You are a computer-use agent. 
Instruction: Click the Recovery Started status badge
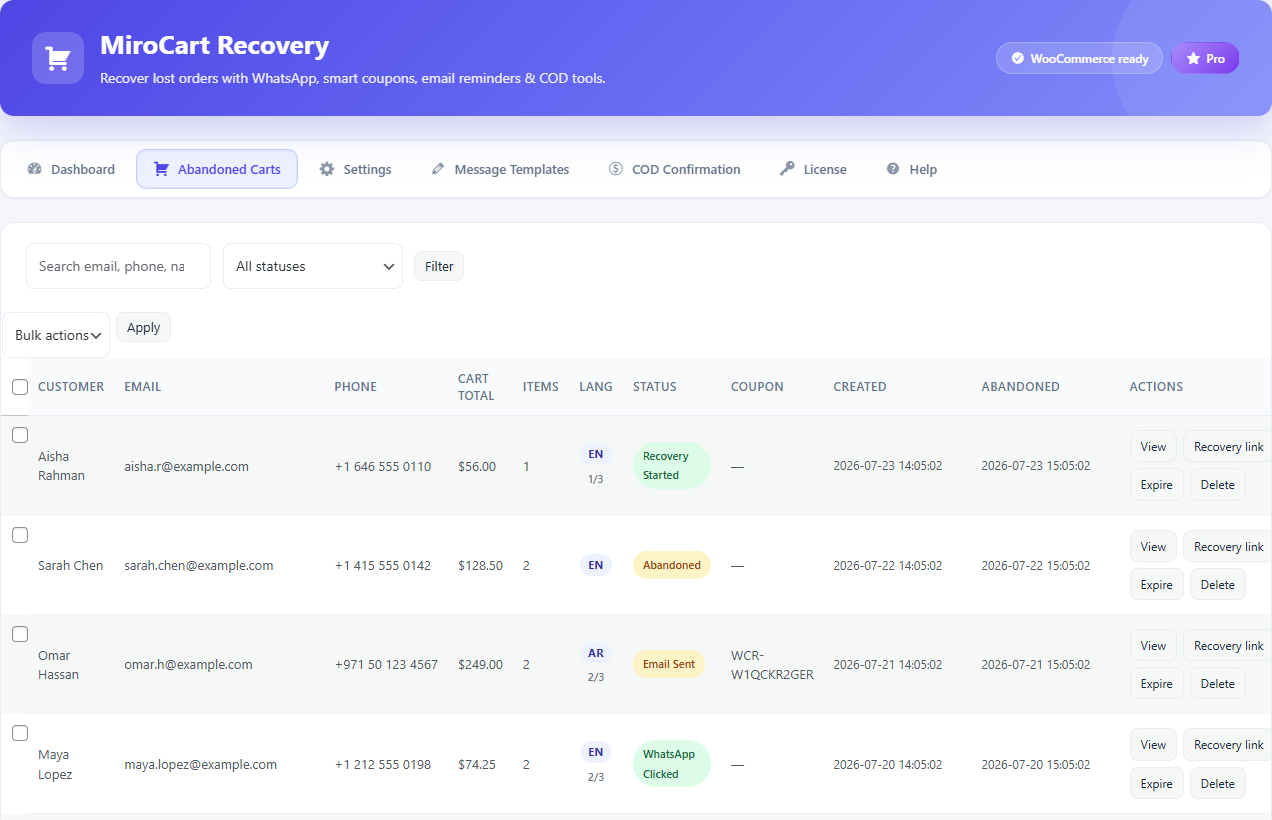(x=671, y=466)
